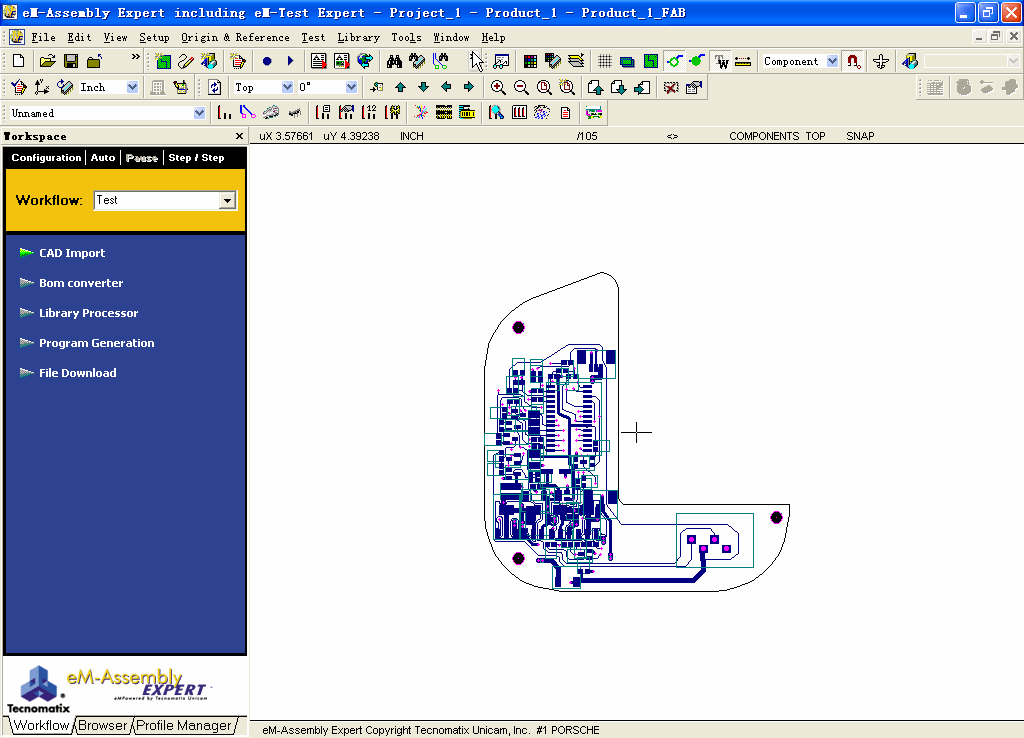This screenshot has width=1024, height=738.
Task: Toggle the green board outline icon
Action: coord(650,61)
